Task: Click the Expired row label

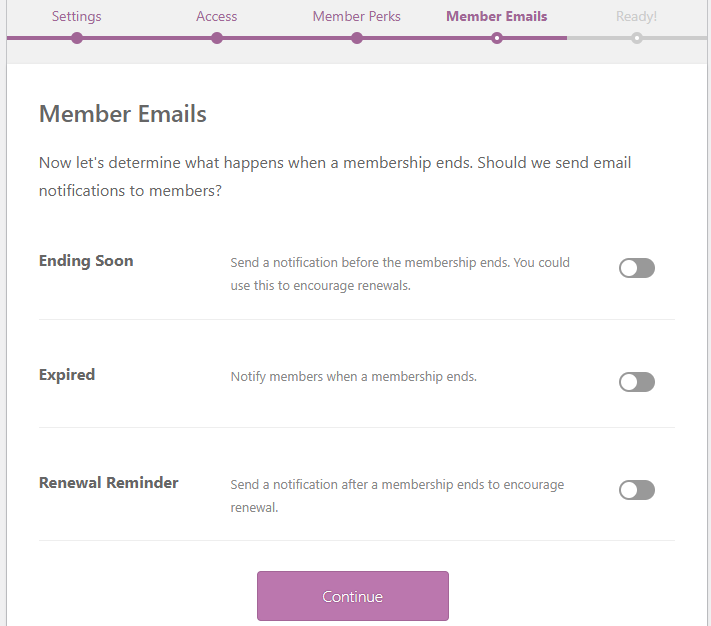Action: click(x=67, y=375)
